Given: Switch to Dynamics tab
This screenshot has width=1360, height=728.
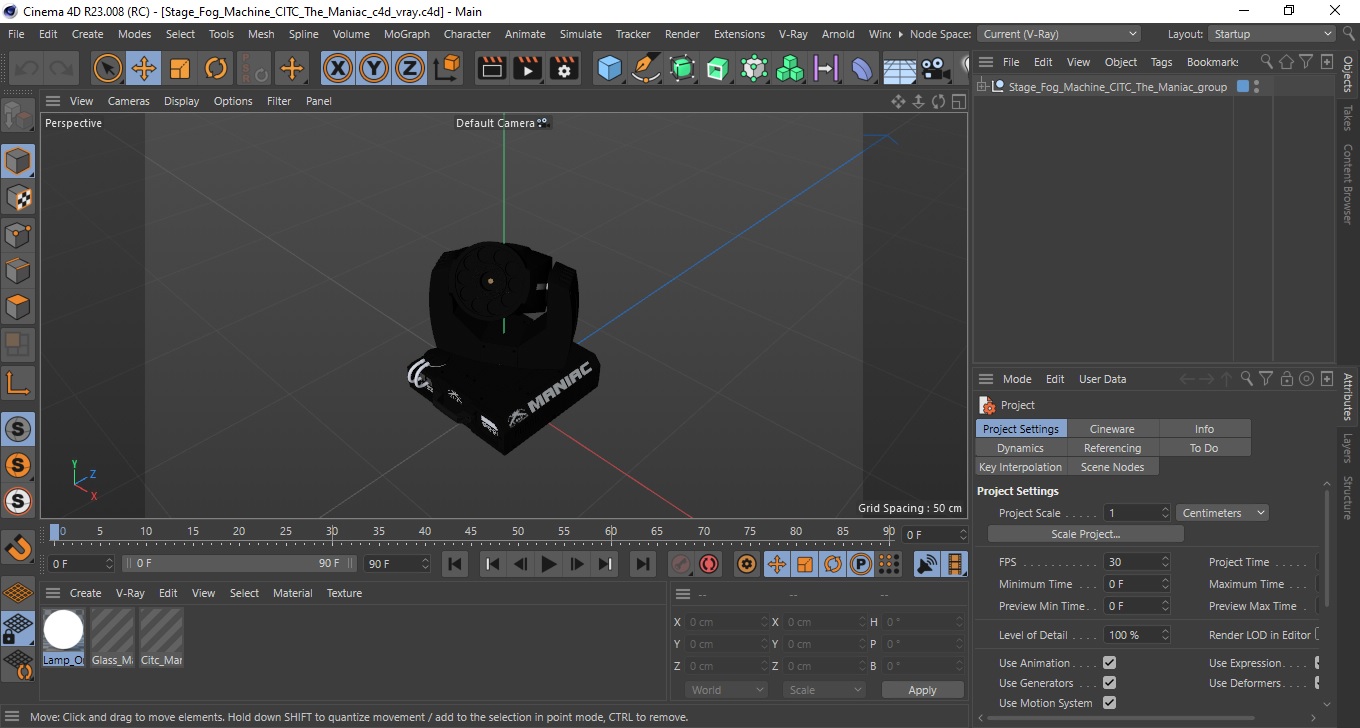Looking at the screenshot, I should point(1020,448).
